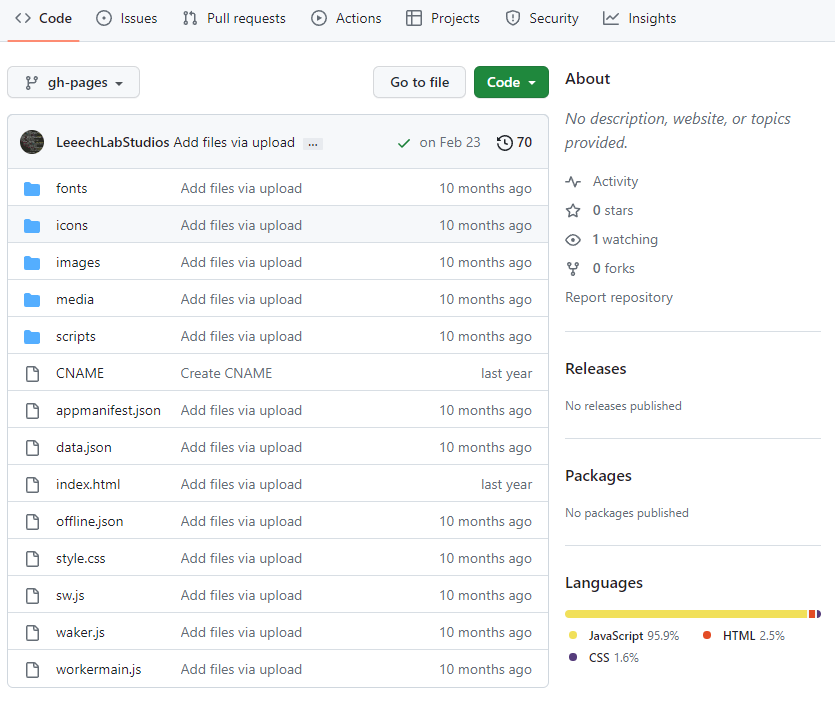
Task: Open offline.json file name
Action: click(89, 521)
